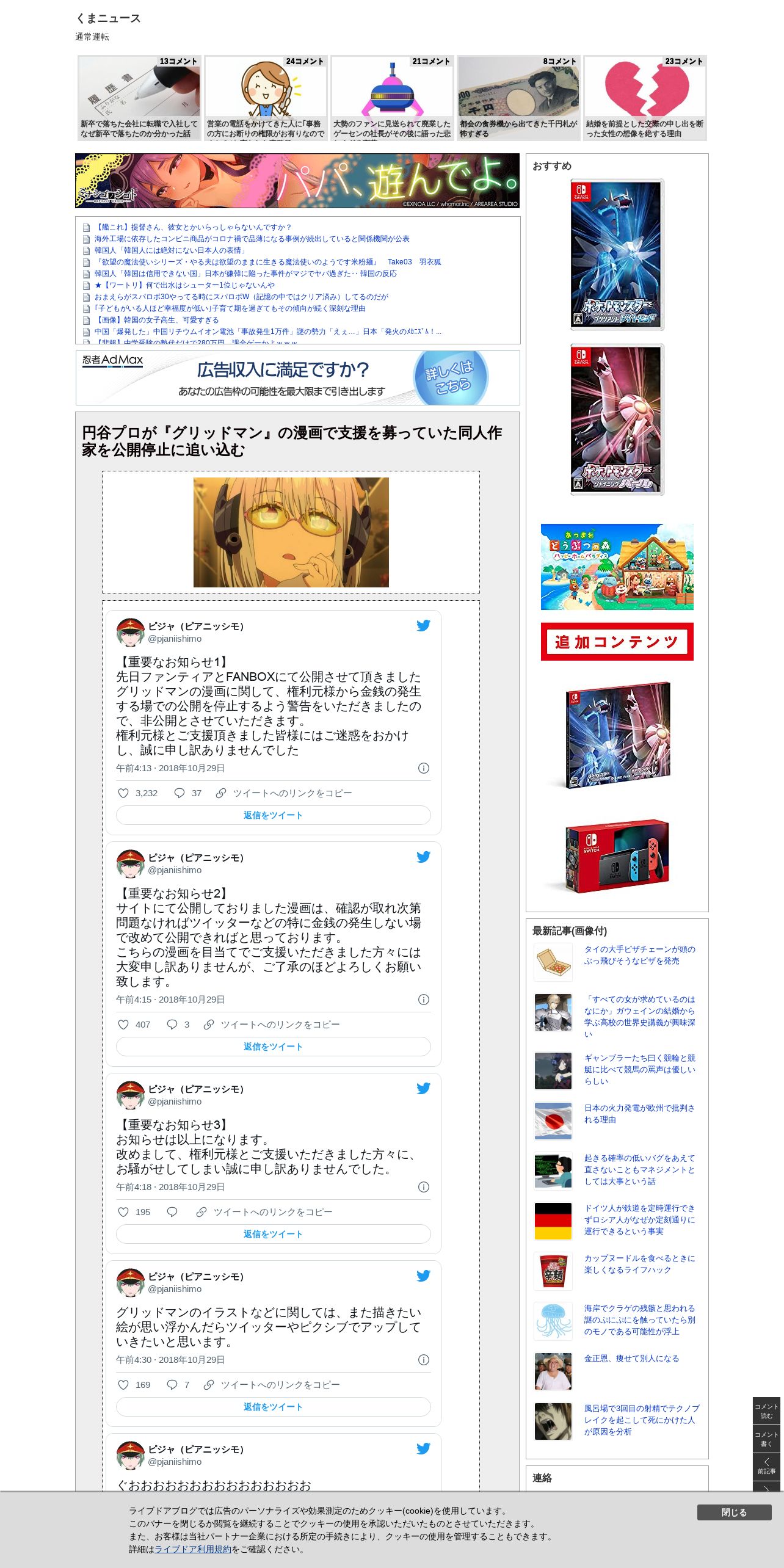
Task: Click Twitter bird icon on 【重要なお知らせ2】 tweet
Action: [423, 857]
